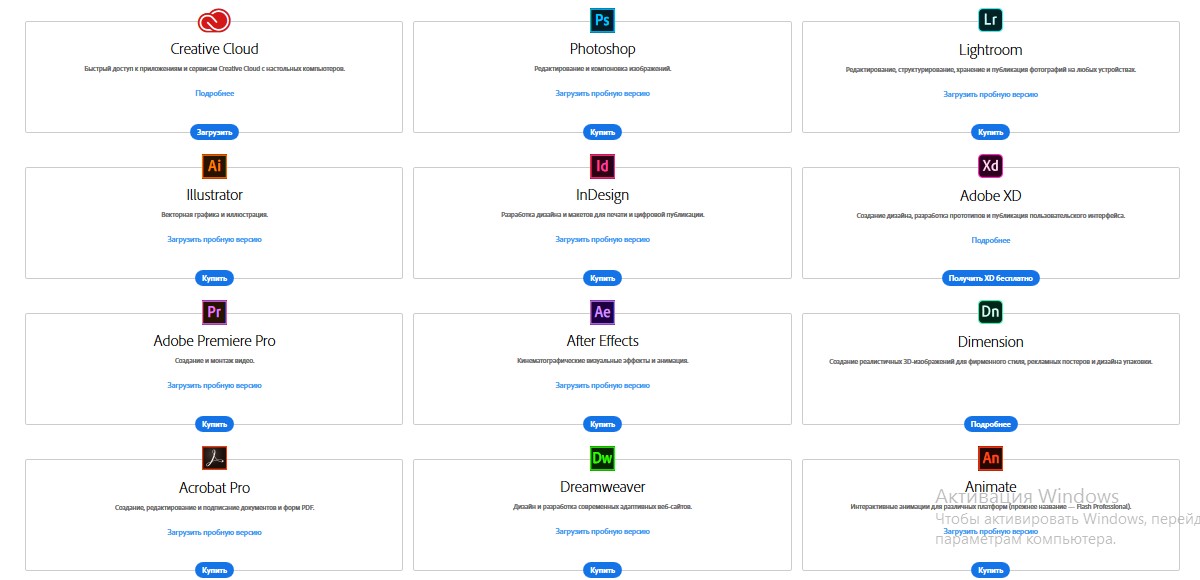
Task: Click the Premiere description Создание и монтаж видео
Action: coord(214,360)
